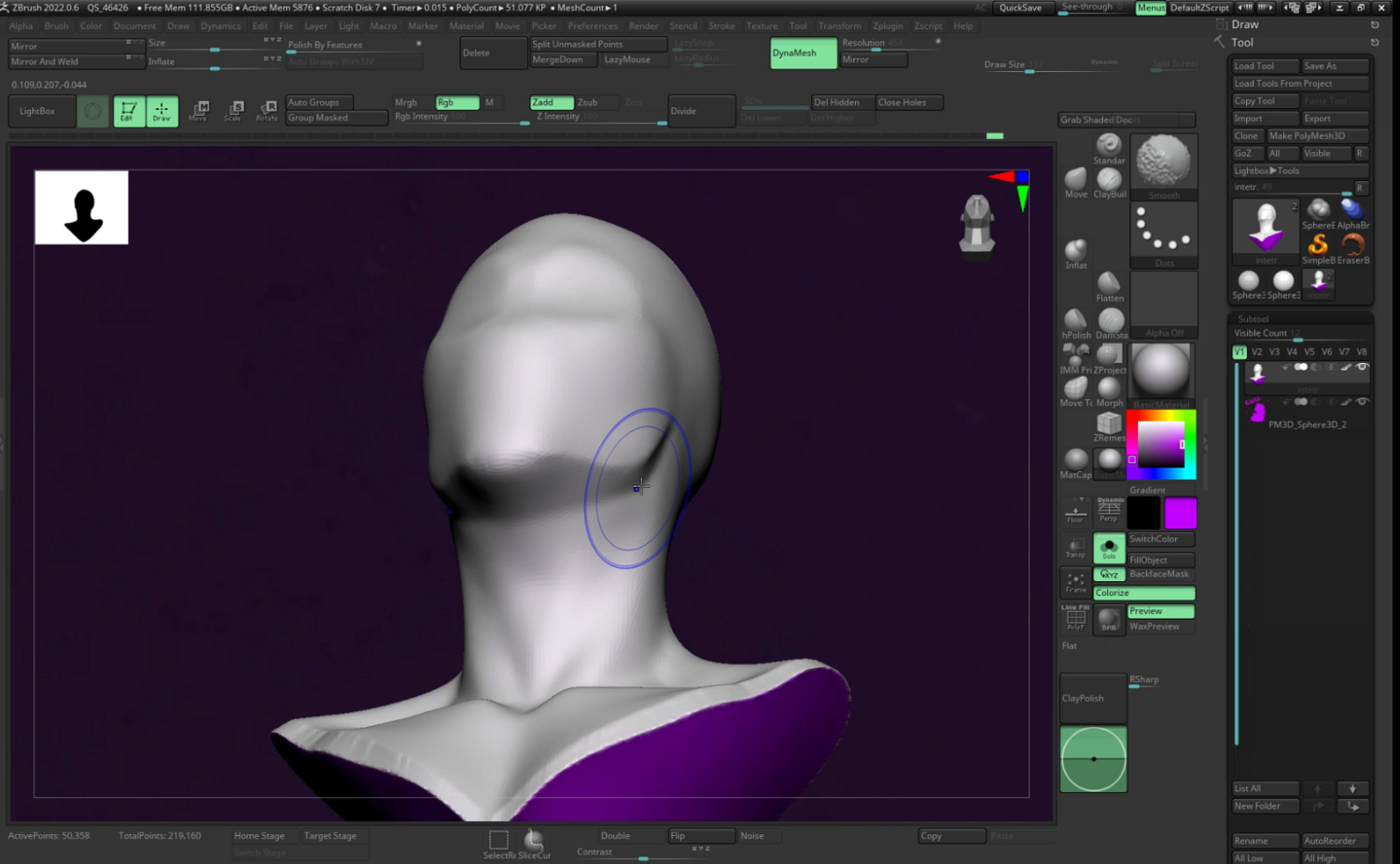The width and height of the screenshot is (1400, 864).
Task: Open the Preferences menu
Action: (593, 26)
